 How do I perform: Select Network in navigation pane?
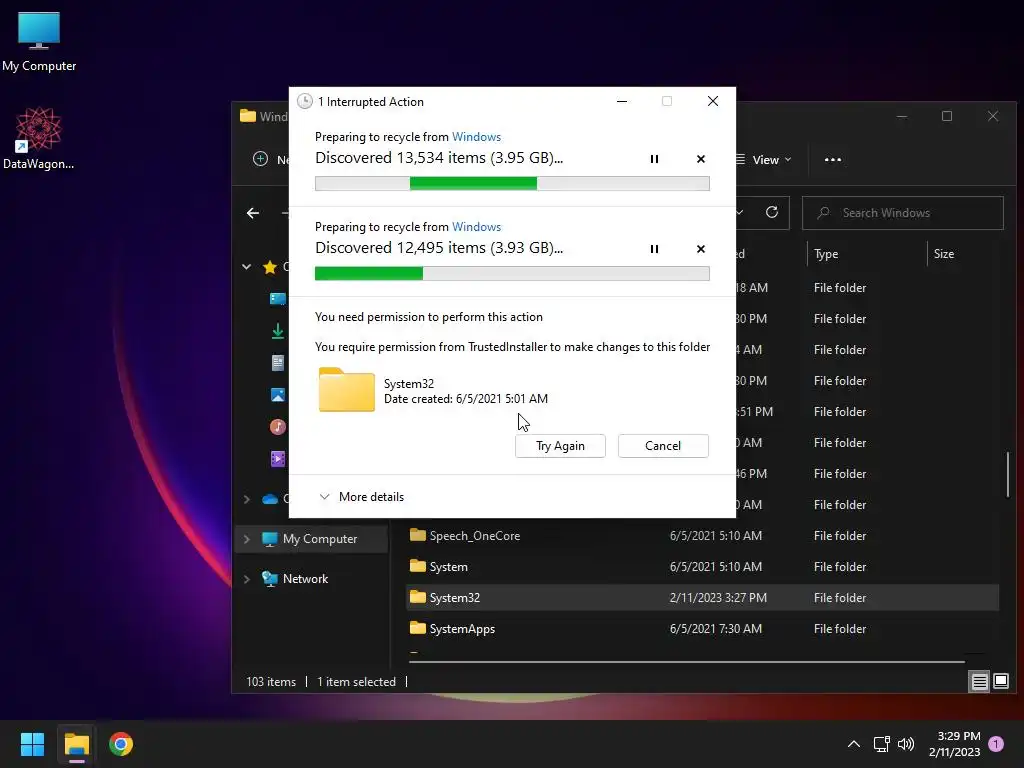(305, 579)
